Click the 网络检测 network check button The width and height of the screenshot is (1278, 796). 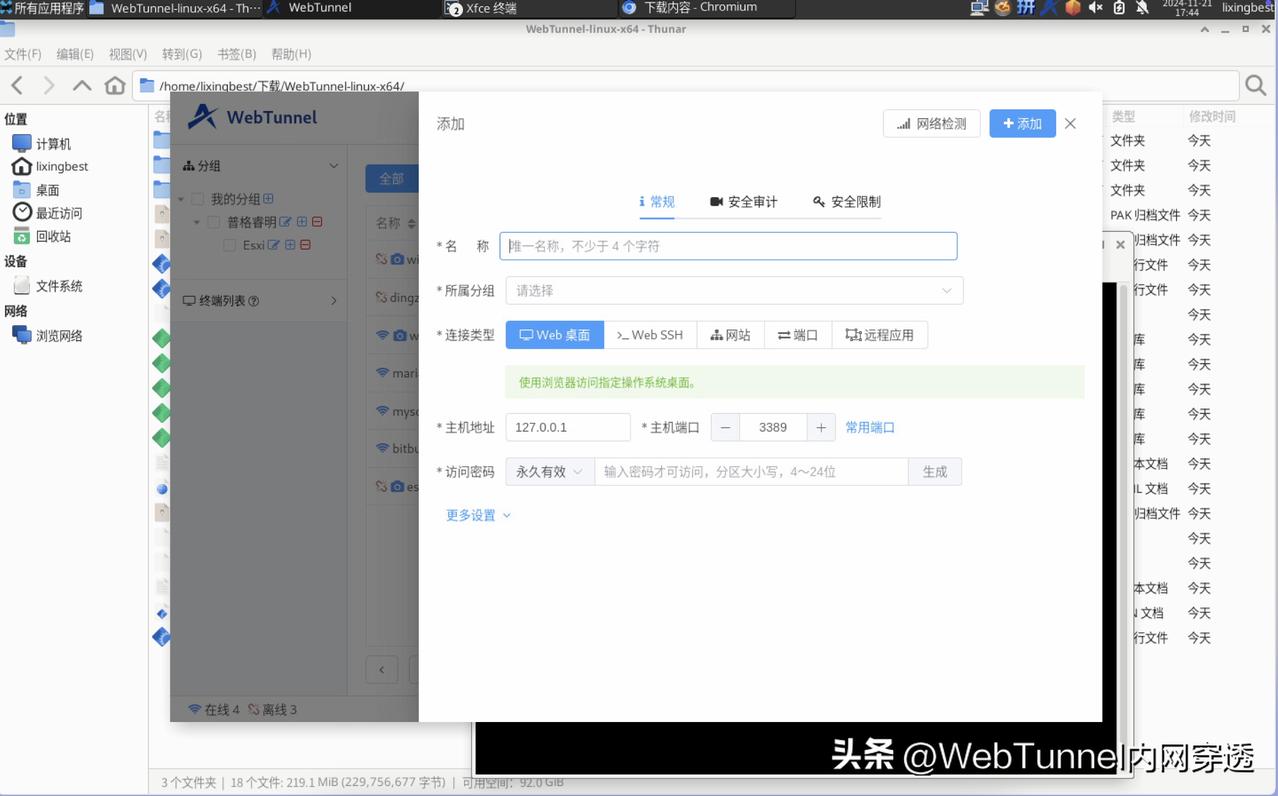[x=931, y=124]
